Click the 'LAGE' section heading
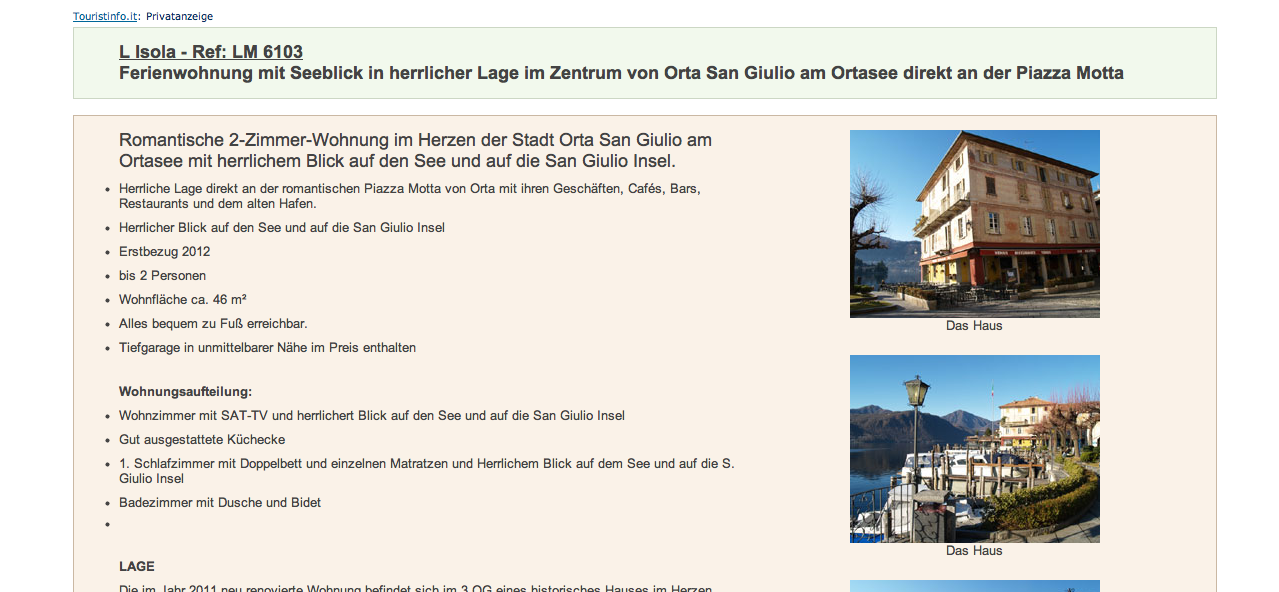This screenshot has height=592, width=1279. (136, 567)
